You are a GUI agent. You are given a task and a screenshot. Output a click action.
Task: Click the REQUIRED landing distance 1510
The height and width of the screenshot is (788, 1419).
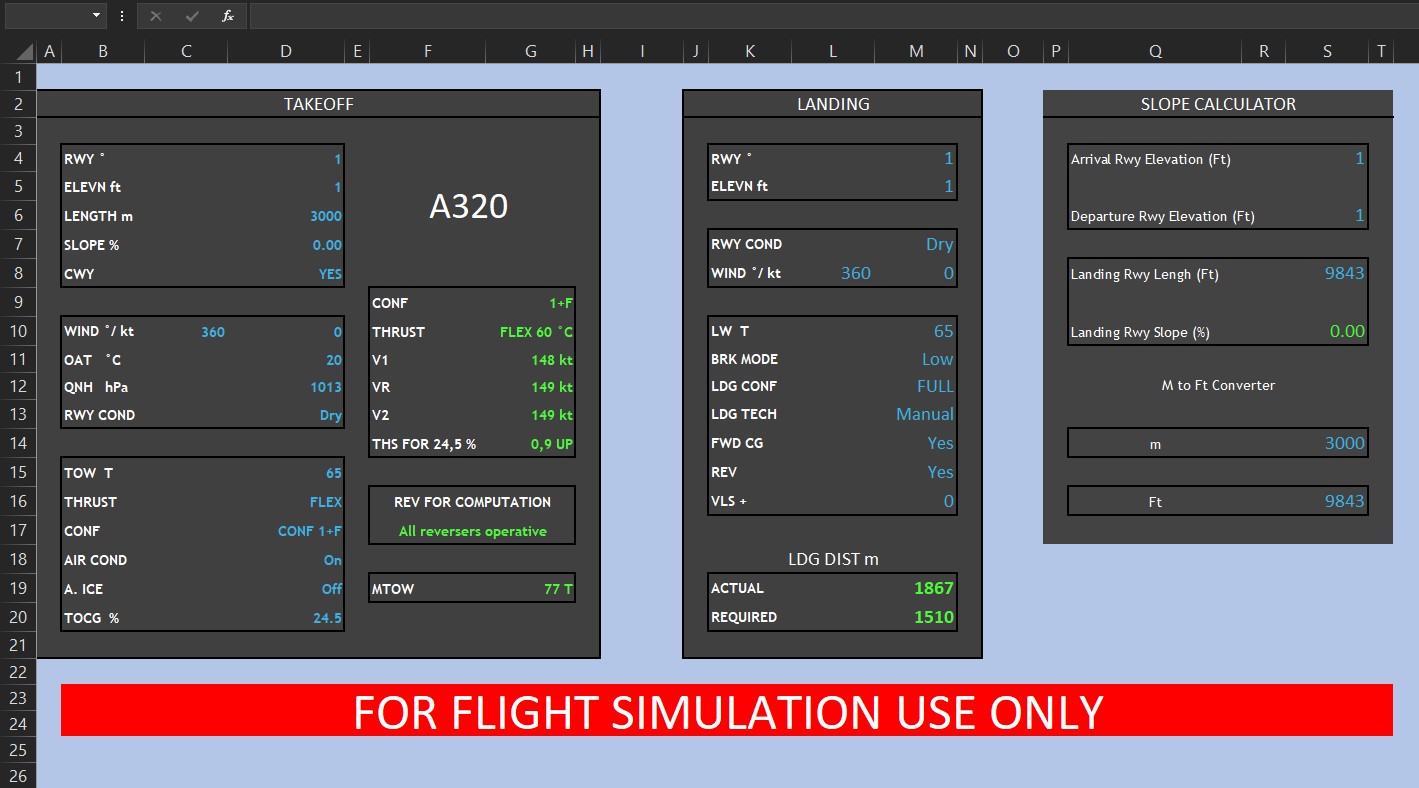click(934, 617)
